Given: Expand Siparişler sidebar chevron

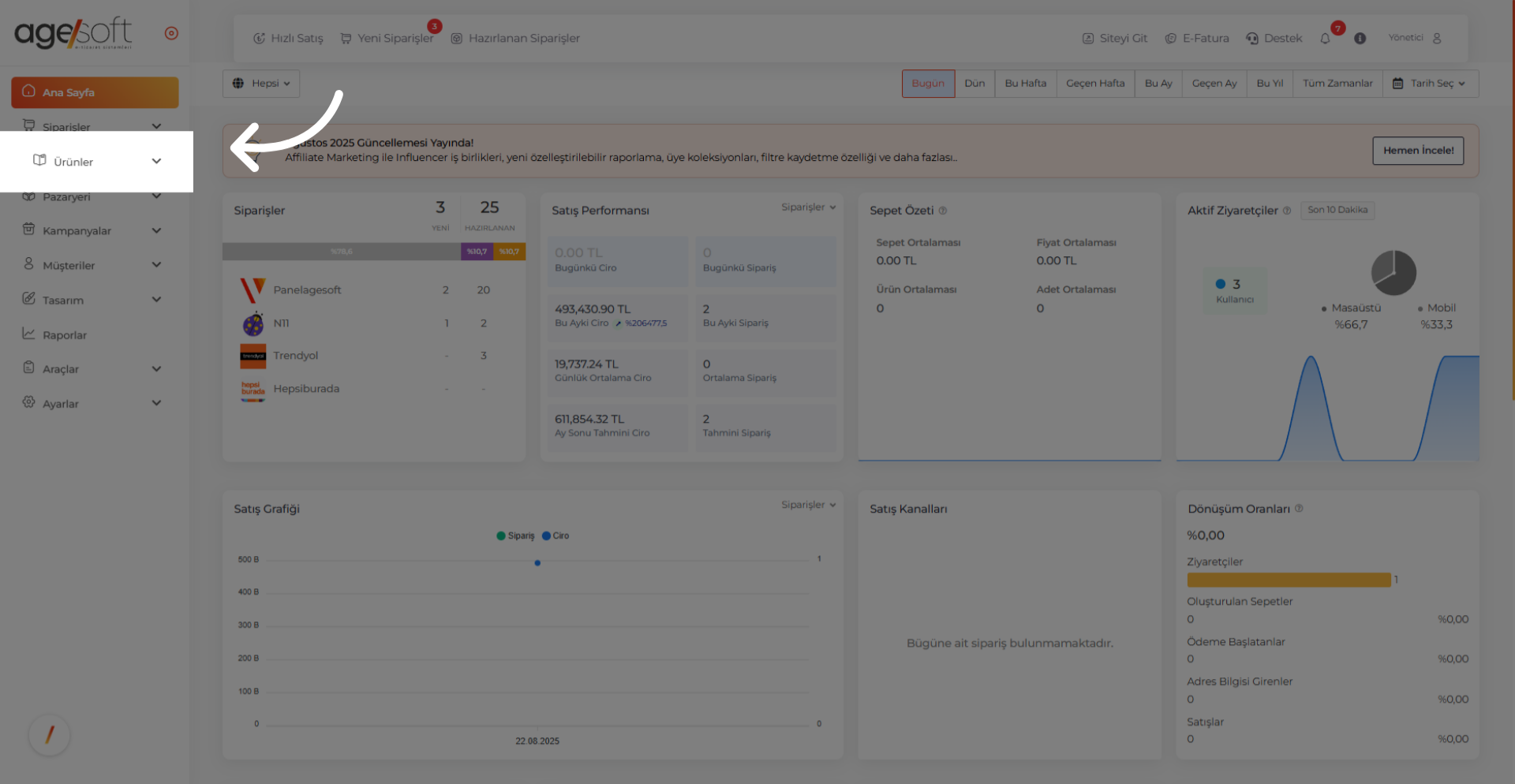Looking at the screenshot, I should [156, 126].
